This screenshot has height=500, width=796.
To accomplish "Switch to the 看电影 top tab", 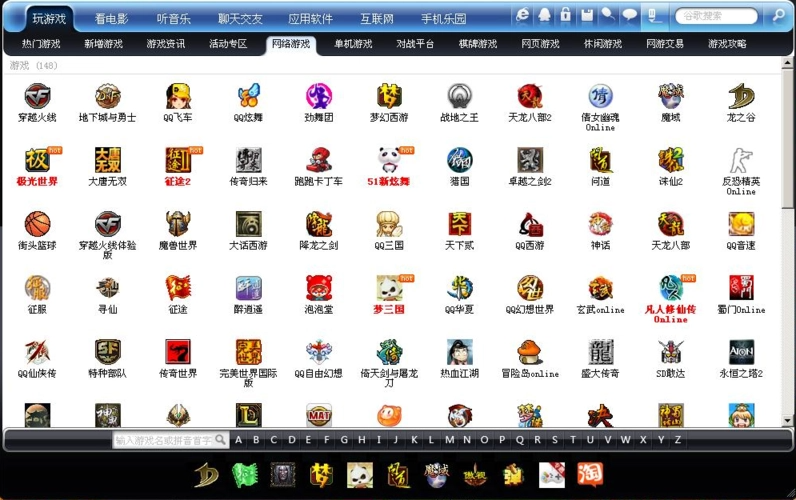I will click(111, 18).
